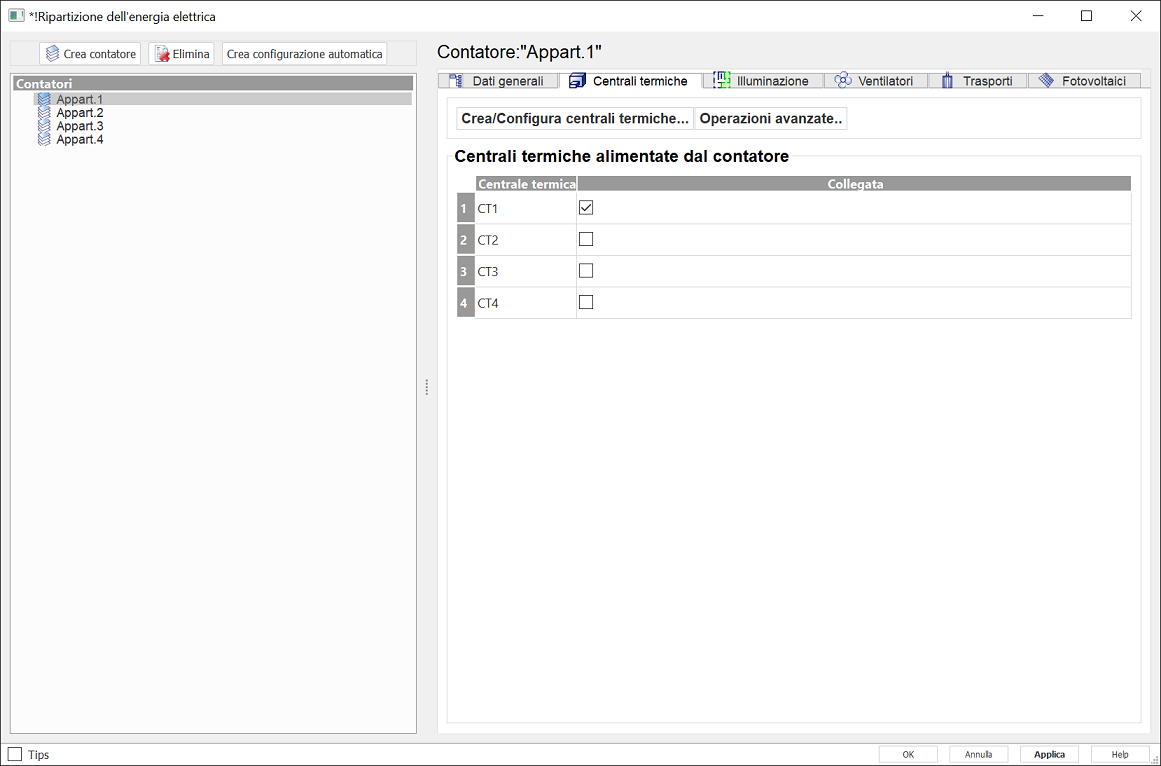1161x766 pixels.
Task: Click the Fotovoltaici panel icon
Action: (x=1046, y=80)
